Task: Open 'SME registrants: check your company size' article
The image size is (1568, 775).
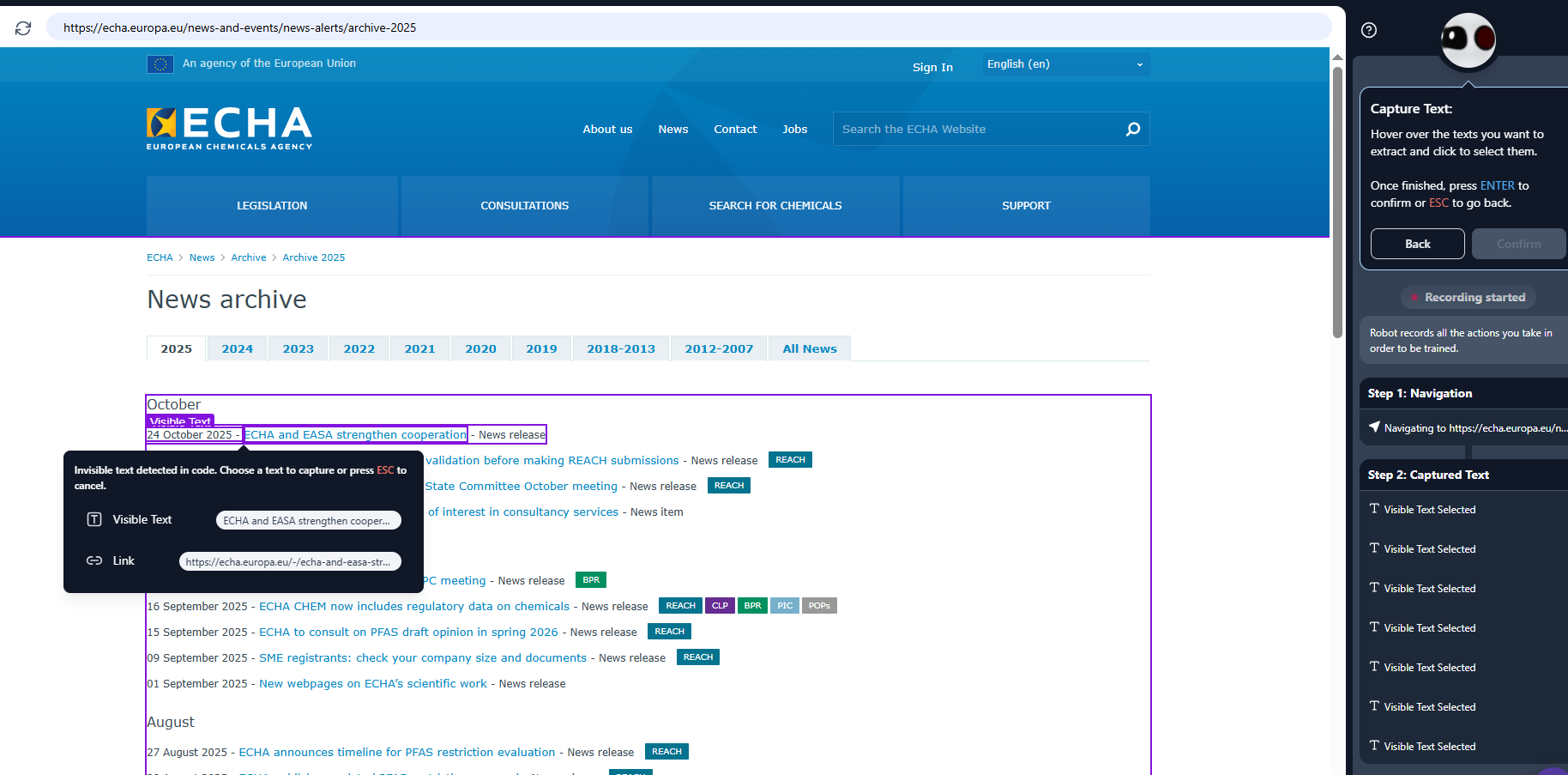Action: (x=423, y=657)
